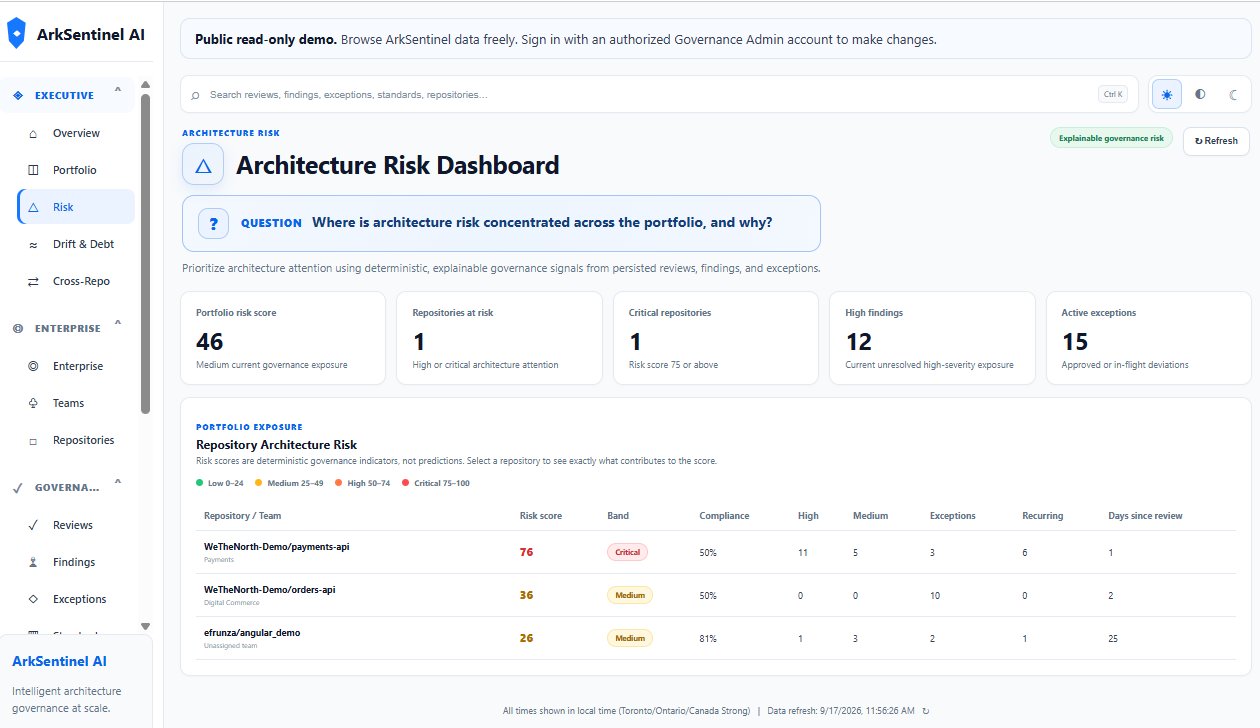
Task: Open the Portfolio page
Action: coord(76,170)
